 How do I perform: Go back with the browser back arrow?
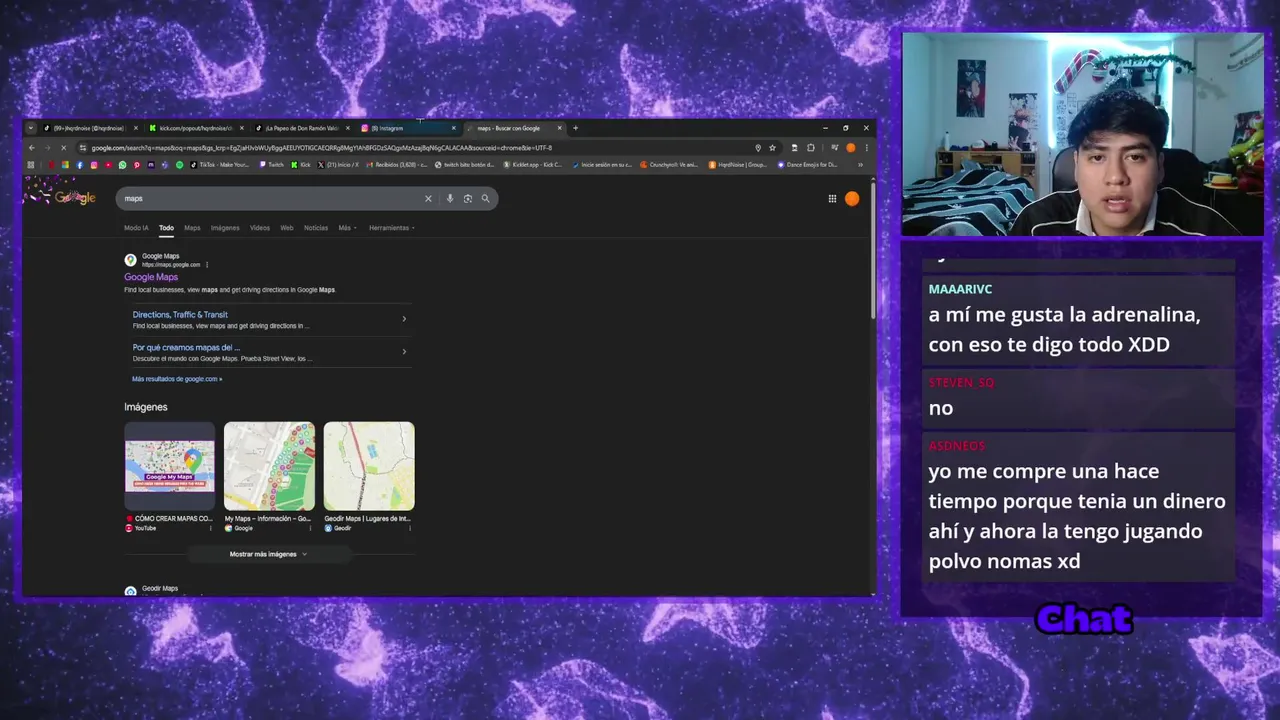click(x=31, y=148)
